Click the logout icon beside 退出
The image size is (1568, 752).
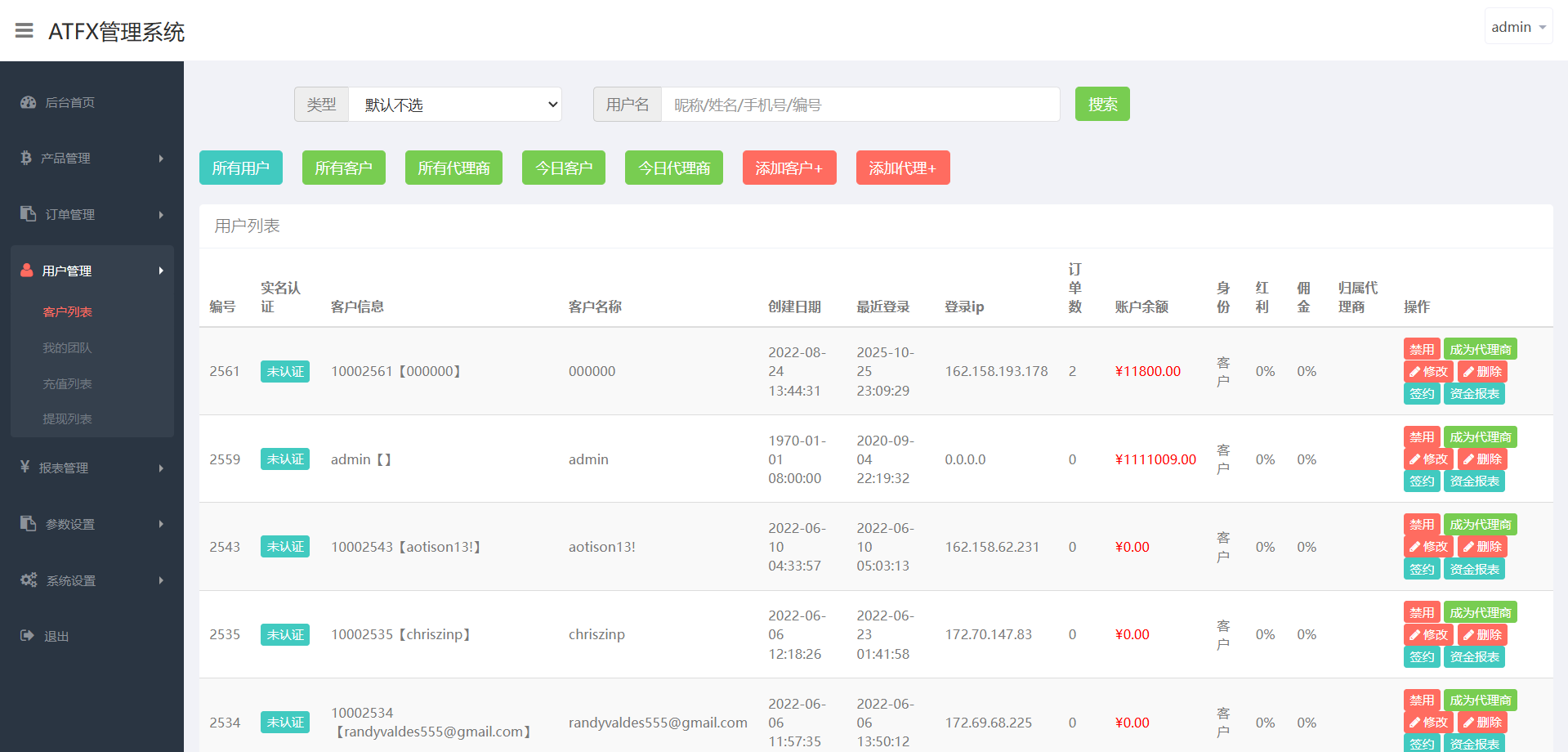tap(28, 635)
